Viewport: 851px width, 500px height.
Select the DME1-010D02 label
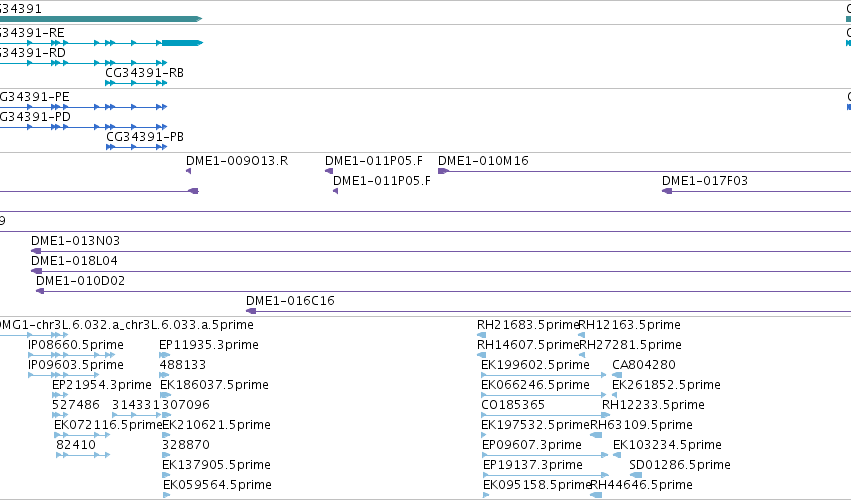(80, 281)
